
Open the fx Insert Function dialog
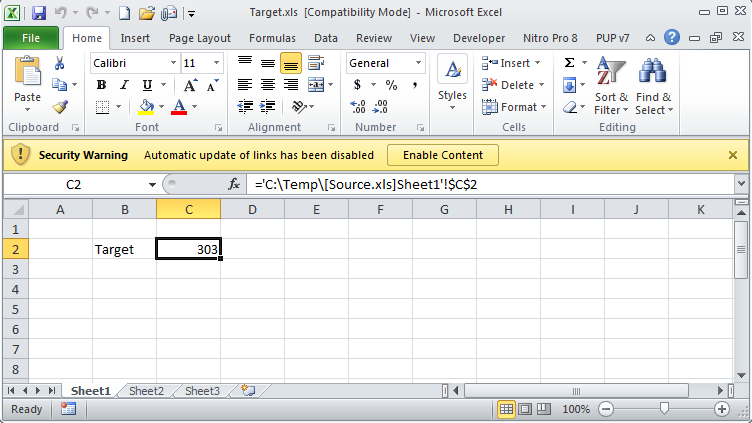pos(234,184)
